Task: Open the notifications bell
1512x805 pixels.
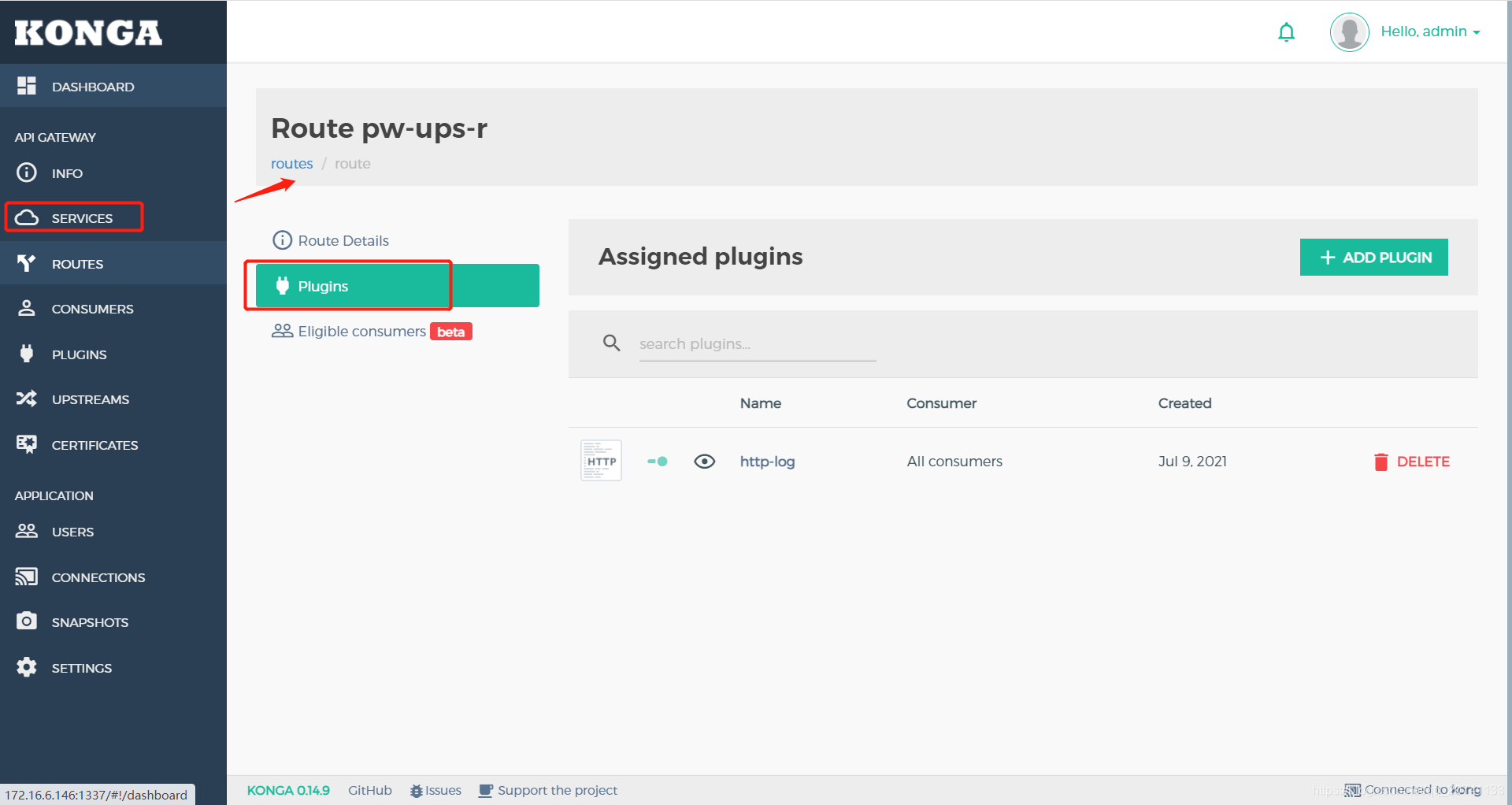Action: pyautogui.click(x=1286, y=32)
